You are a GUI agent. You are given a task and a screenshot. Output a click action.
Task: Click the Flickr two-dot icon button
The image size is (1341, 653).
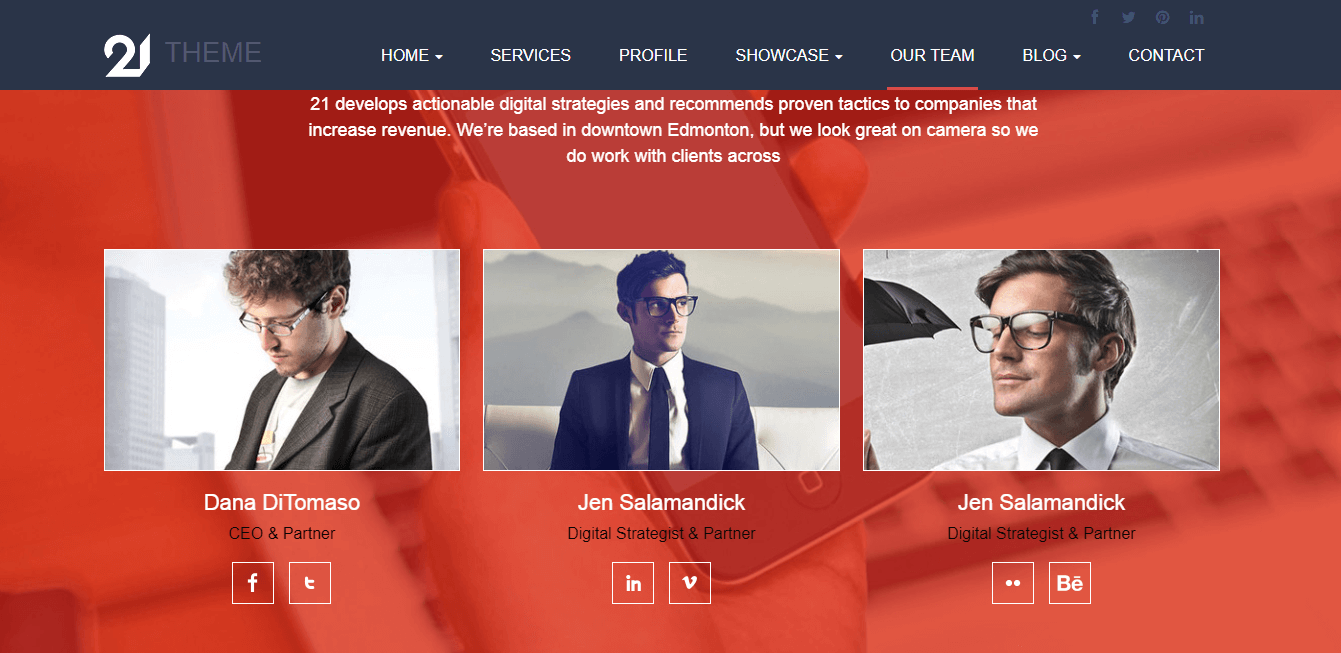tap(1013, 583)
